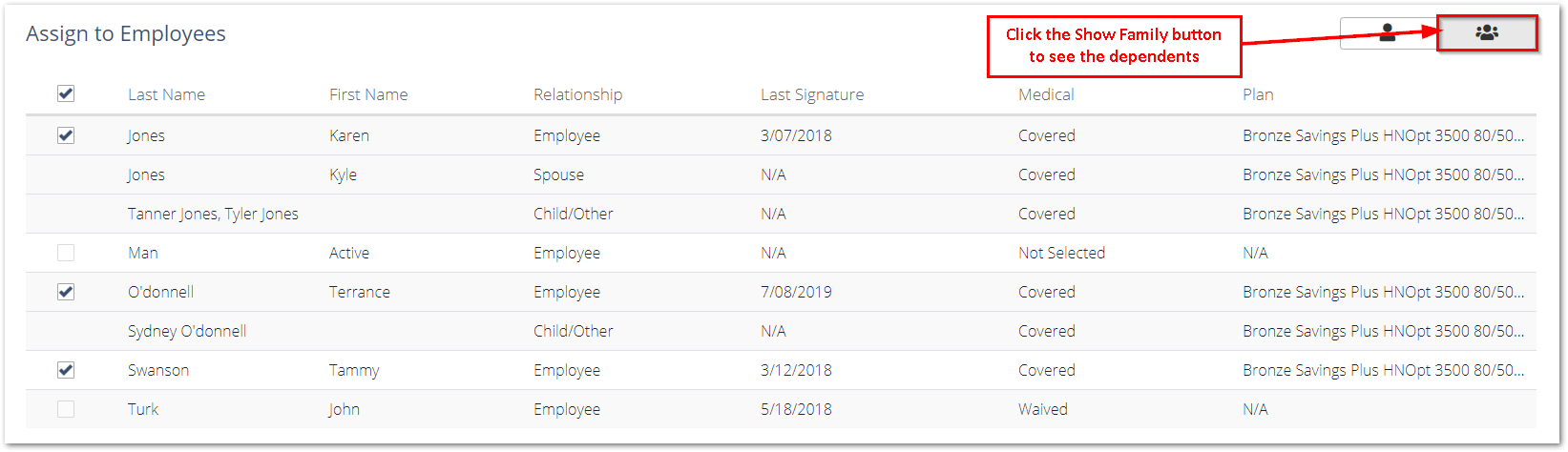Sort by Last Name column header
The width and height of the screenshot is (1568, 452).
click(x=166, y=94)
